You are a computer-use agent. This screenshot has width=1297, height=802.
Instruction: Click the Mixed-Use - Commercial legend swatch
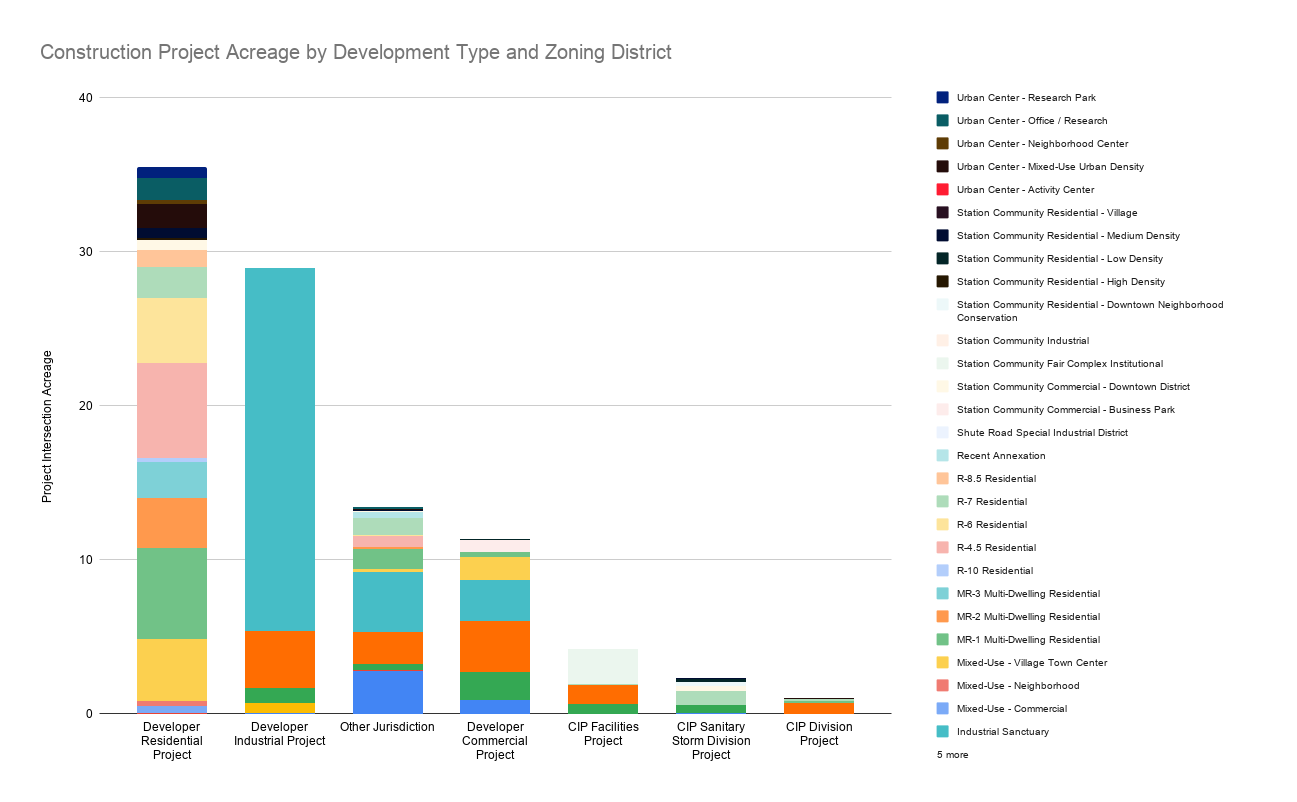click(943, 709)
